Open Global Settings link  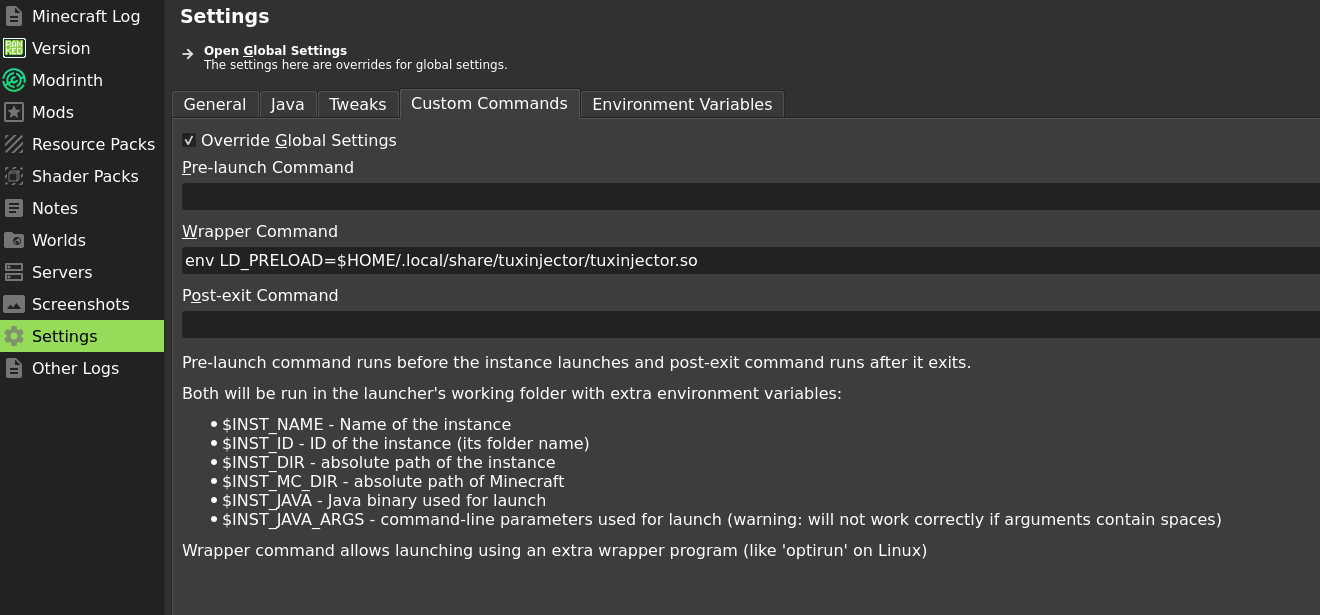coord(275,50)
